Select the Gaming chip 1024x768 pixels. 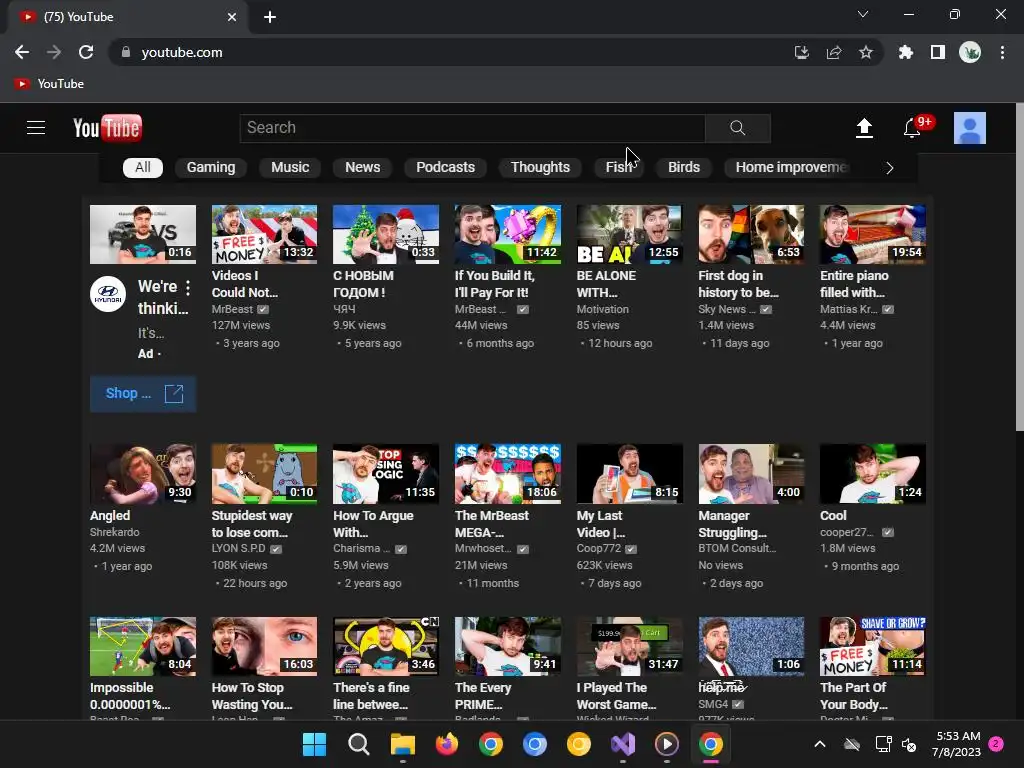click(x=211, y=167)
